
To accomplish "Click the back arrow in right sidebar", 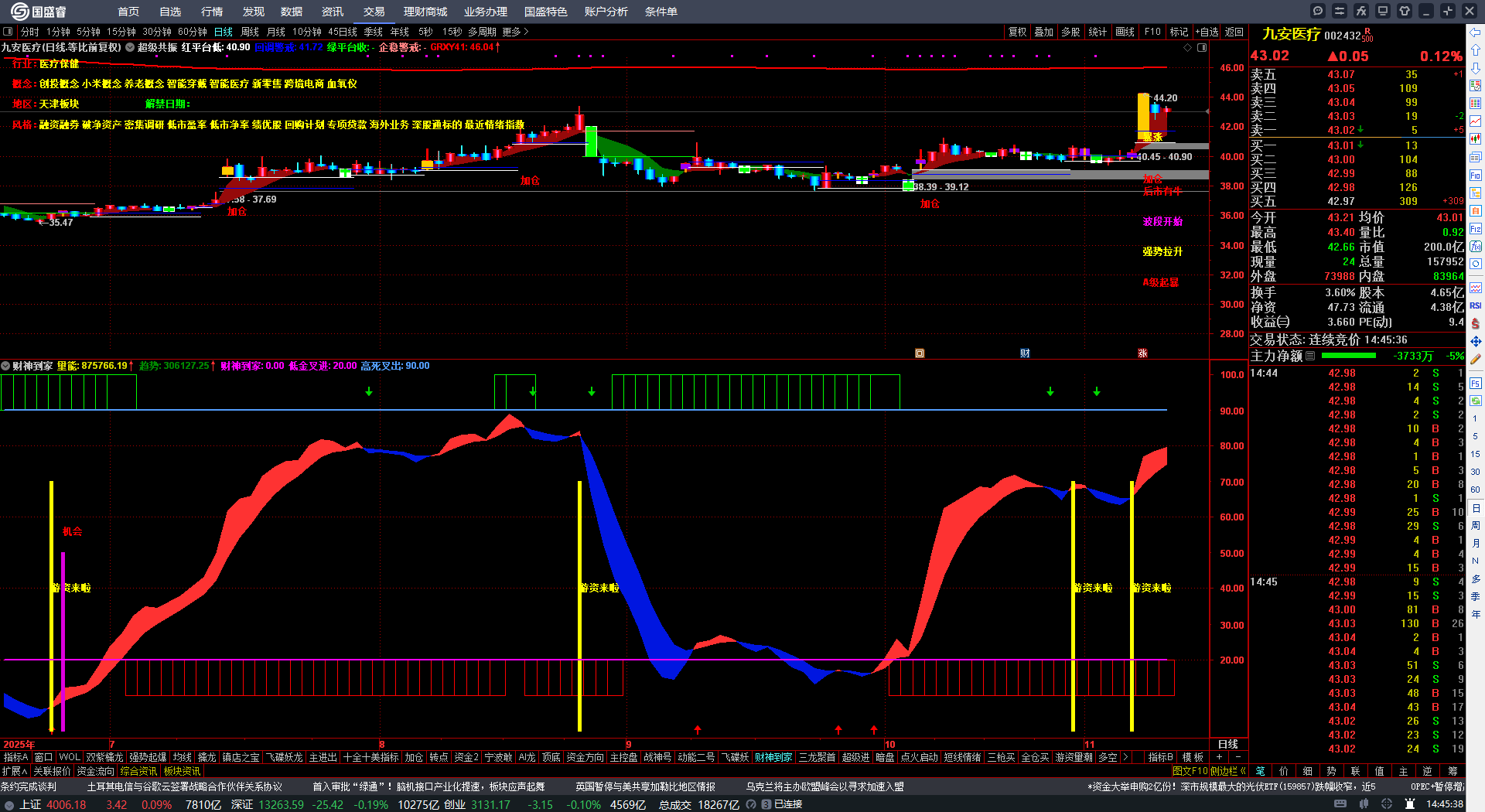I will [1476, 32].
